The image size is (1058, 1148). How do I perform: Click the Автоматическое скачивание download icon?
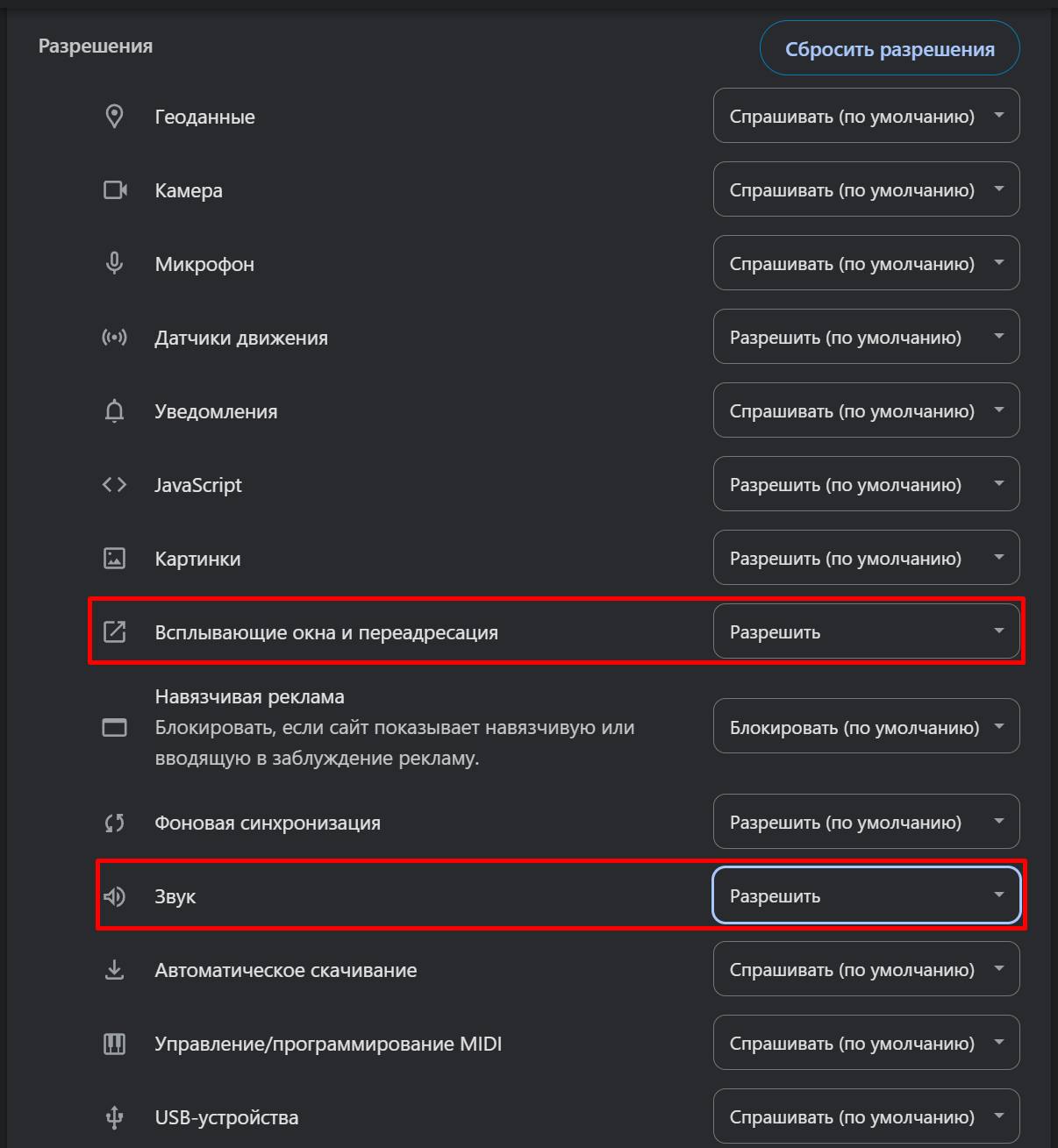click(x=114, y=970)
